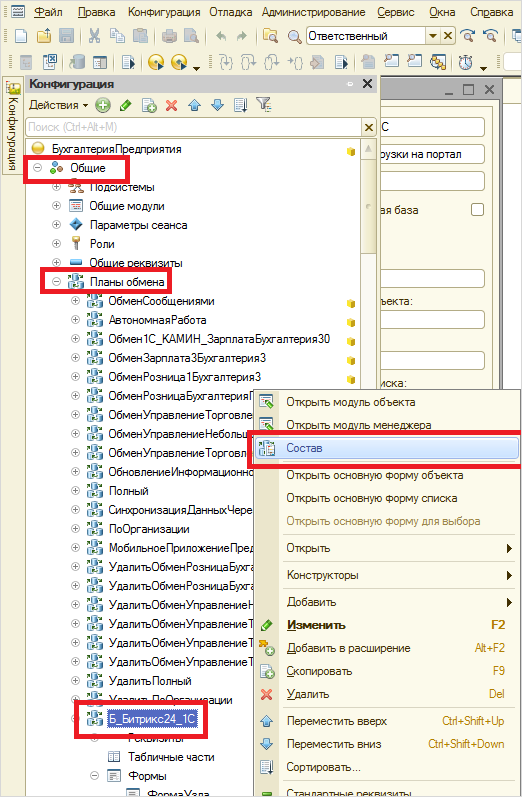
Task: Collapse the Общие tree node
Action: [x=38, y=168]
